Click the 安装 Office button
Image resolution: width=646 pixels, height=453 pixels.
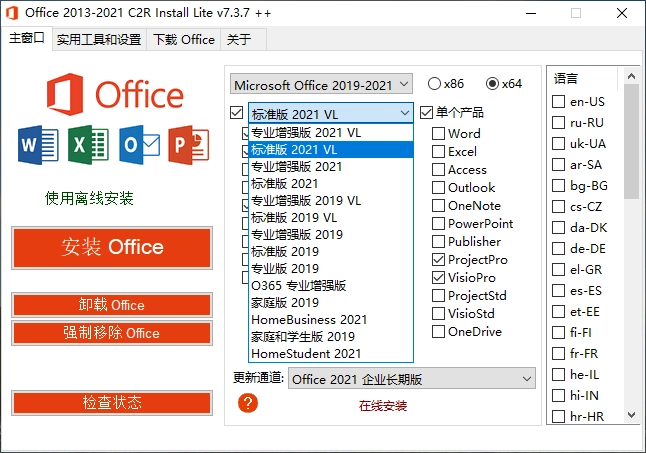(112, 248)
